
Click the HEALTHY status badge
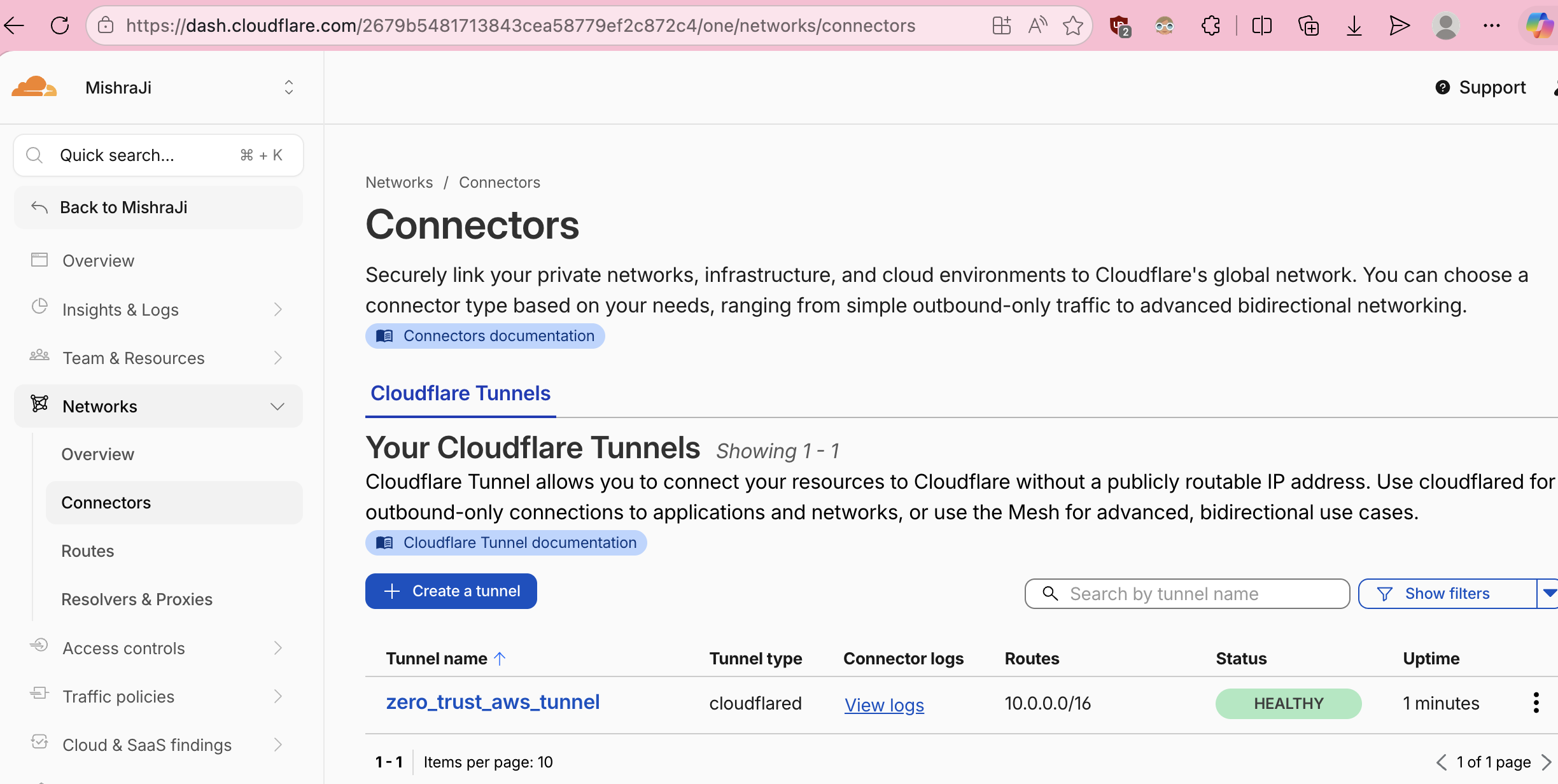tap(1288, 704)
